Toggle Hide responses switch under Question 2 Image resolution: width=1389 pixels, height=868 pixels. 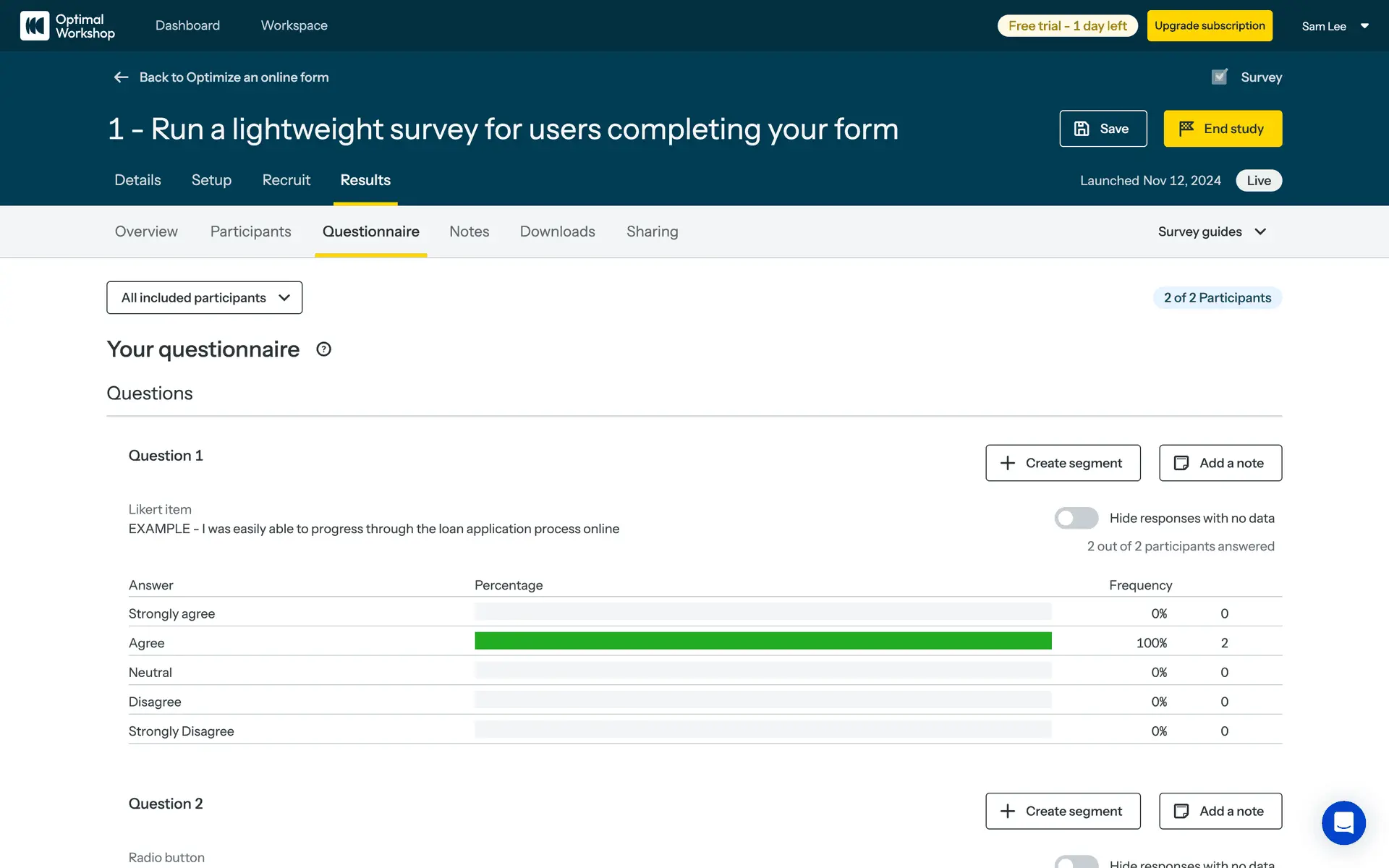click(x=1076, y=862)
